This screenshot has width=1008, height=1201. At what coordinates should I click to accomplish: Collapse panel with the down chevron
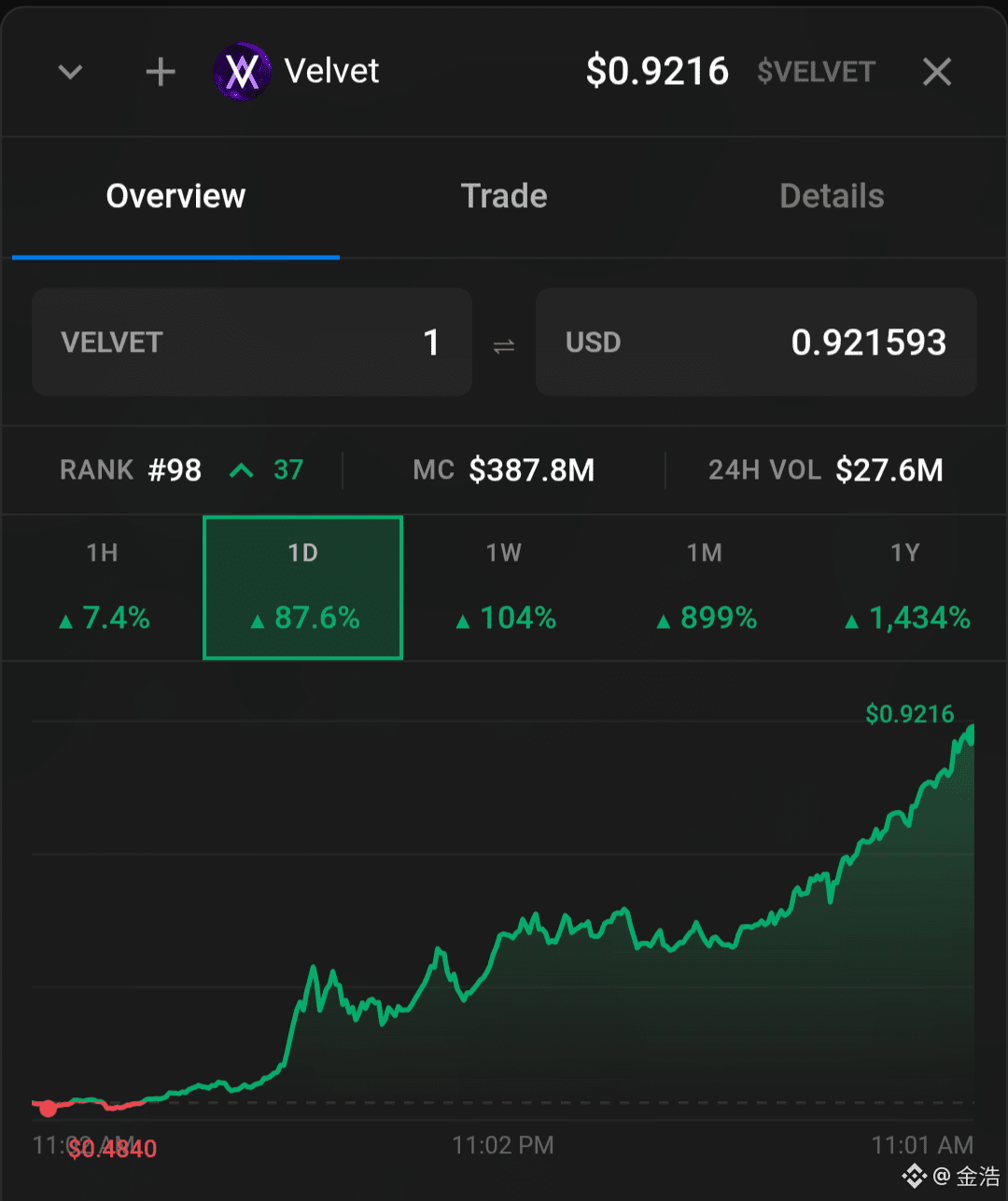(x=71, y=72)
